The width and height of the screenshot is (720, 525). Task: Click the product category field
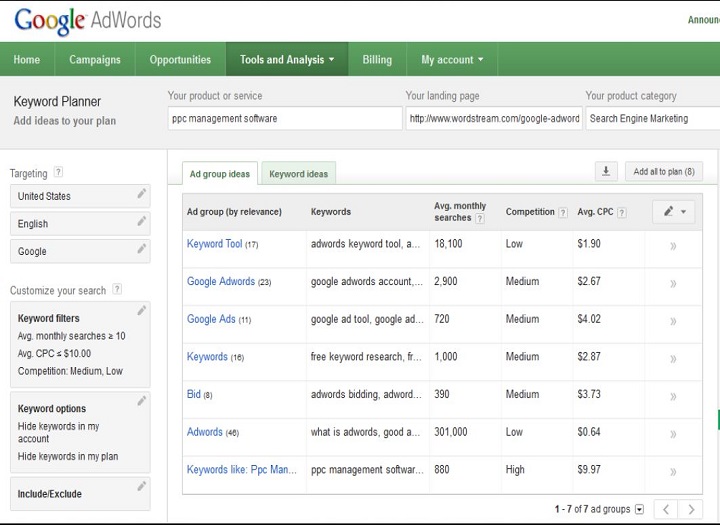[653, 119]
